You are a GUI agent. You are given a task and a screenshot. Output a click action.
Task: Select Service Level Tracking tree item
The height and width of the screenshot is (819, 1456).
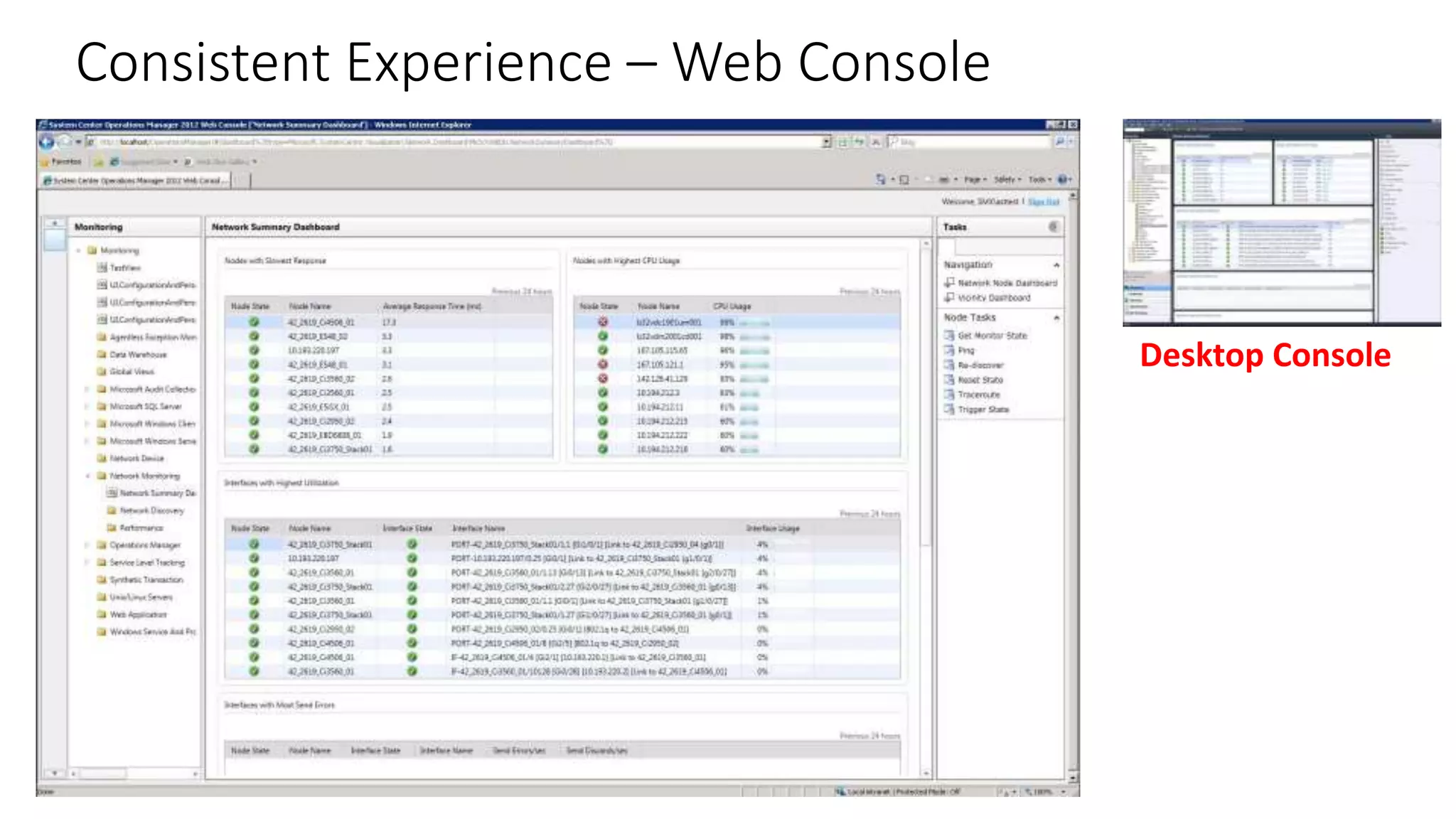point(147,562)
